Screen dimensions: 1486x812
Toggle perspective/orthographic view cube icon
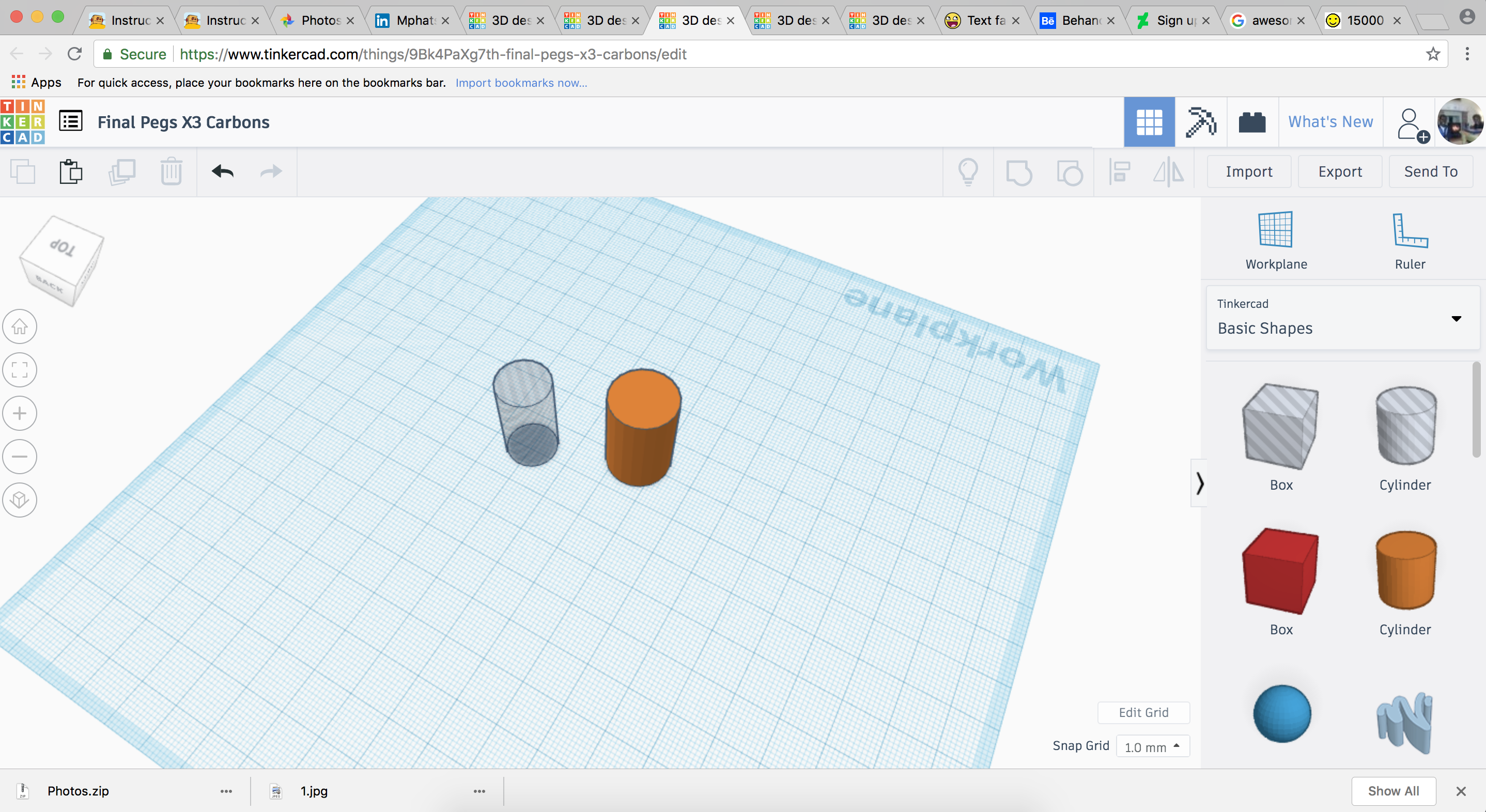20,500
